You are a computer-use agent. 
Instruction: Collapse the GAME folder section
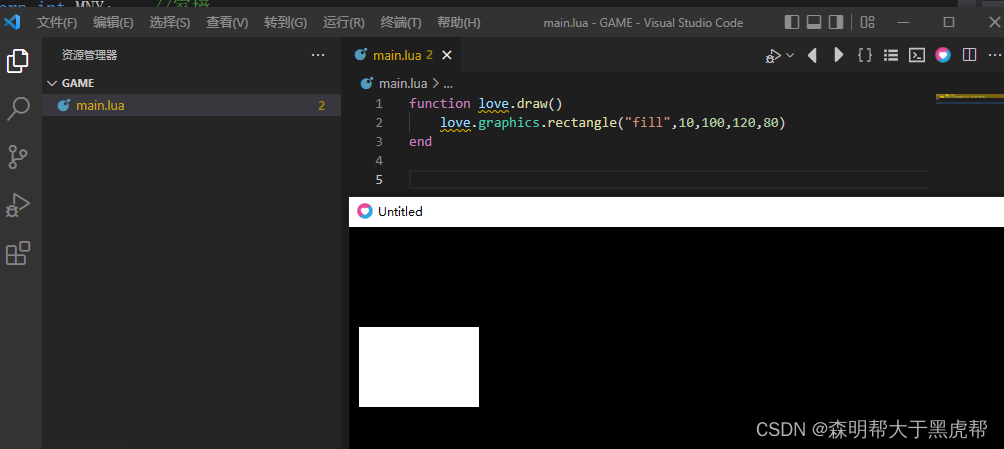[52, 83]
